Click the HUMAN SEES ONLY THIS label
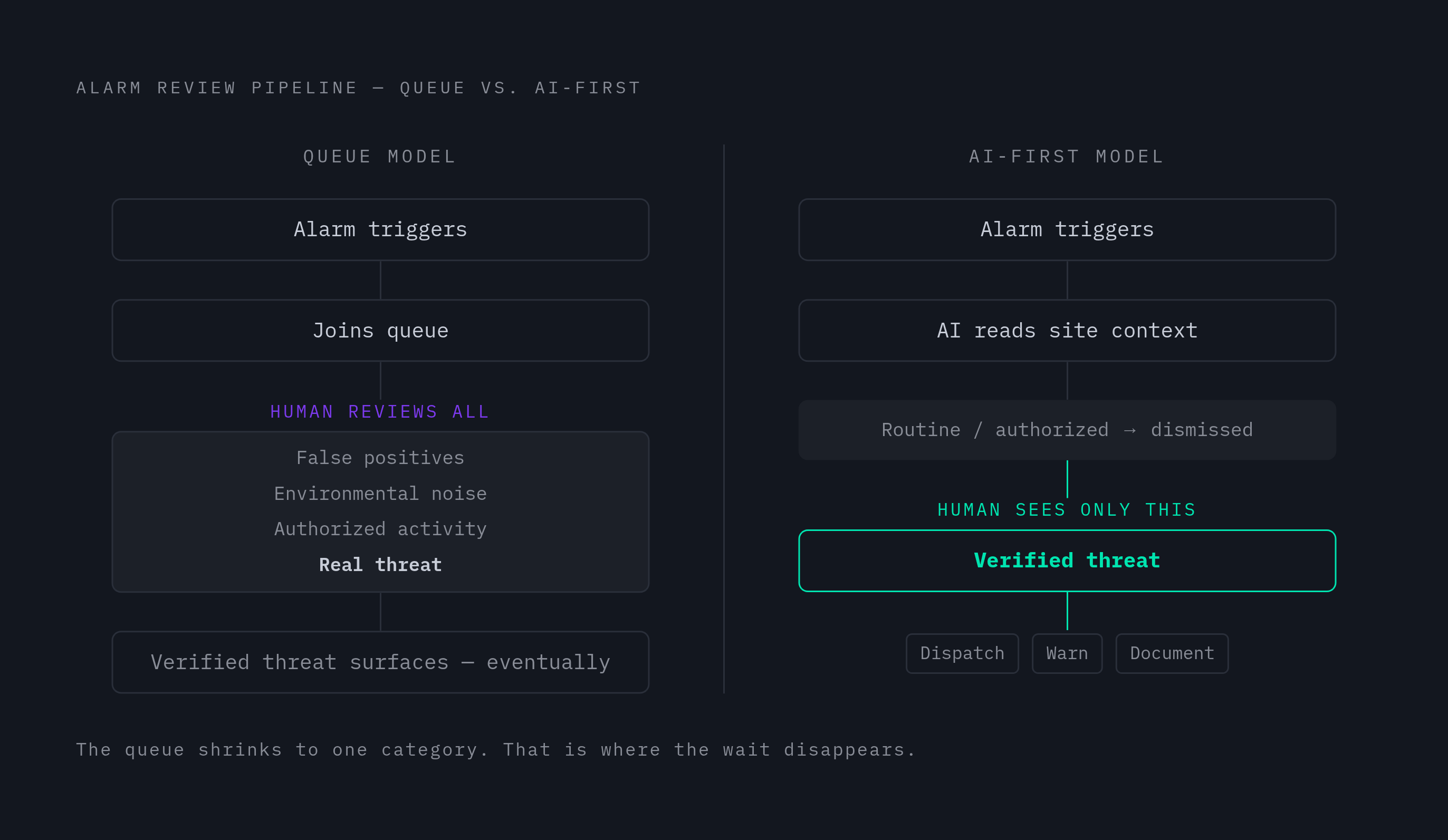 pos(1067,509)
